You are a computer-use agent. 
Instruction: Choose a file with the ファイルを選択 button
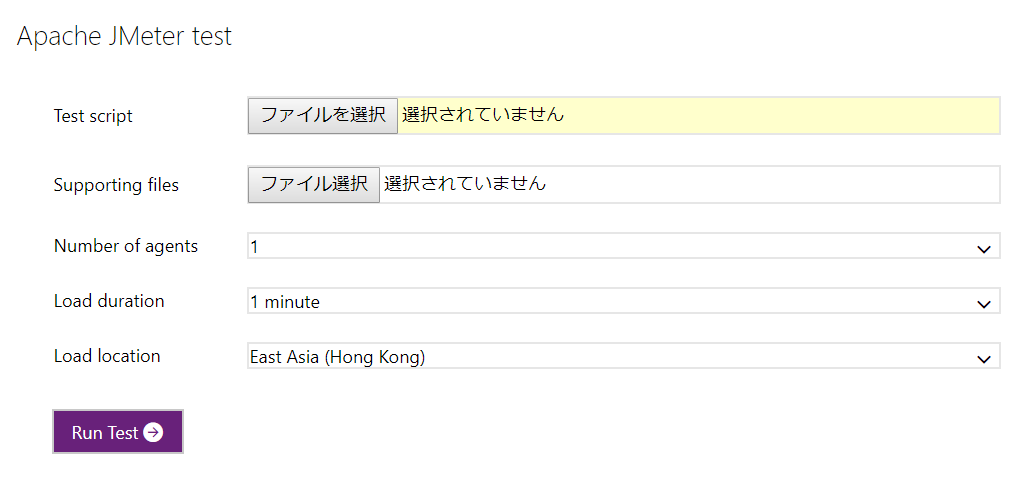323,115
